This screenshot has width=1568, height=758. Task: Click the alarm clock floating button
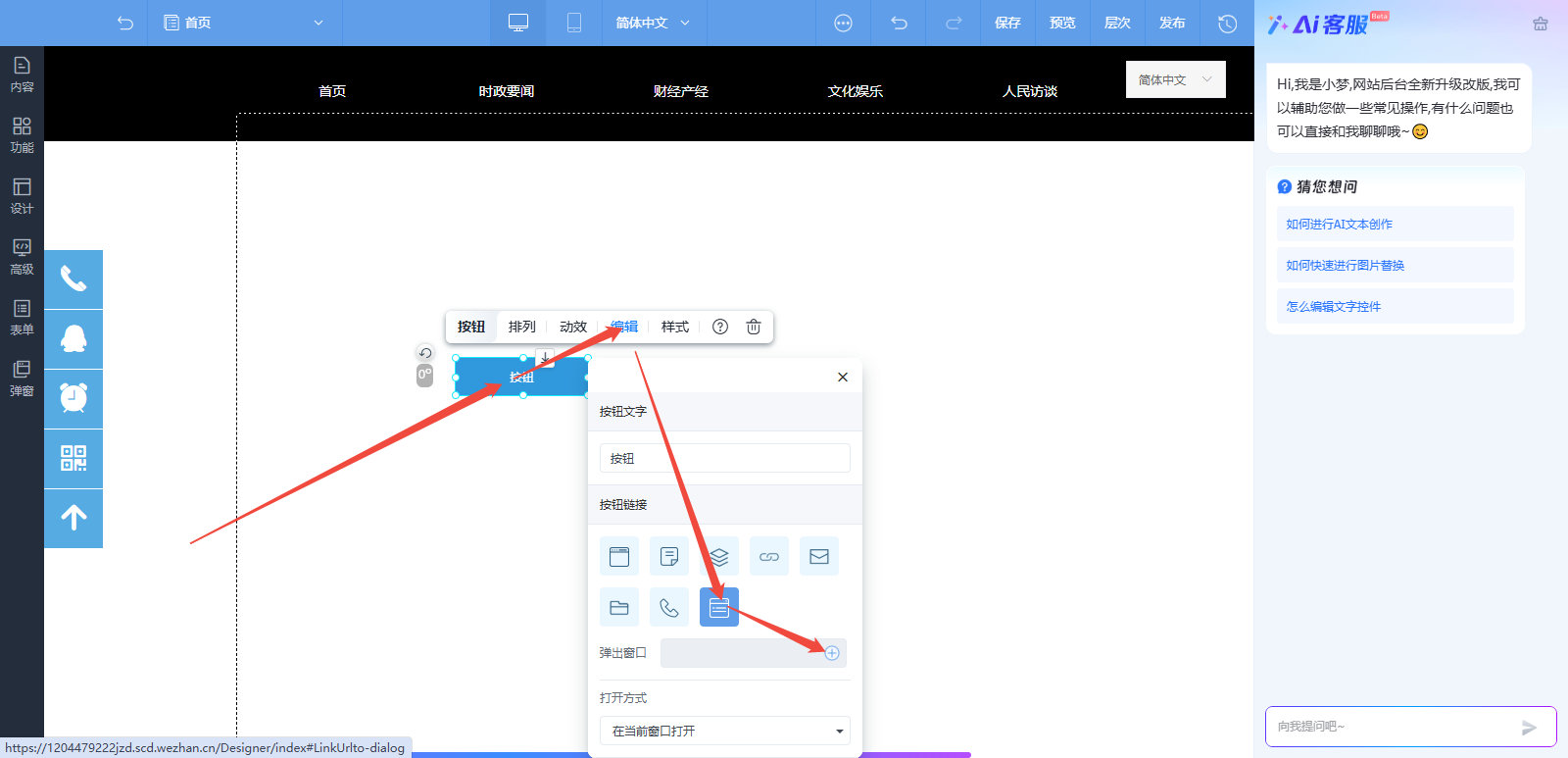coord(73,399)
